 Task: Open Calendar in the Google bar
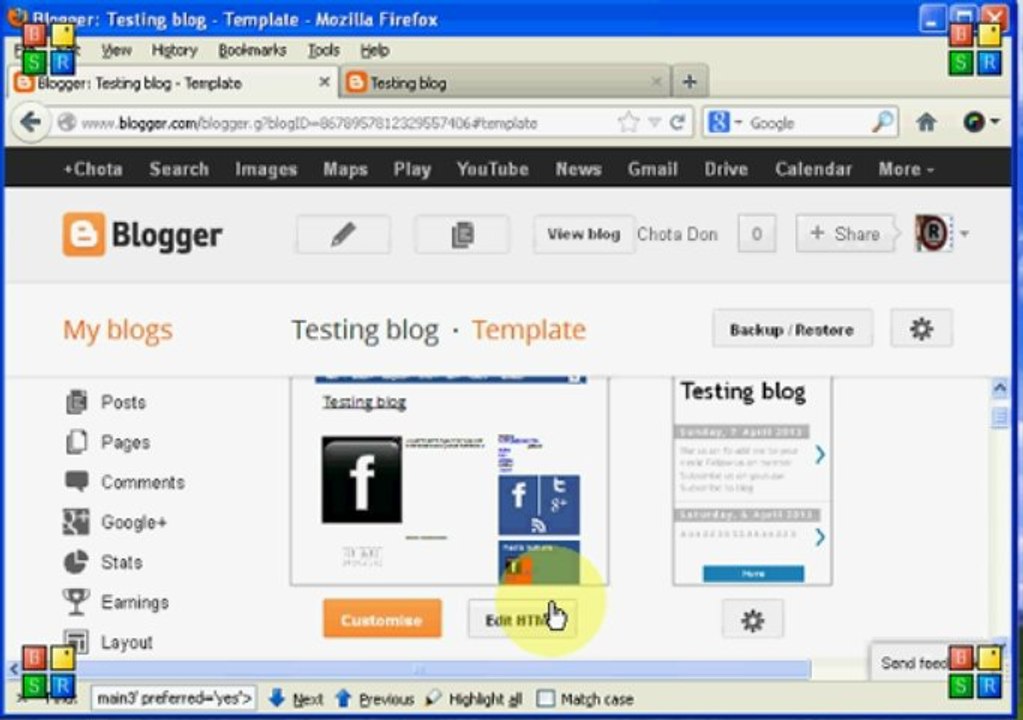click(x=813, y=169)
